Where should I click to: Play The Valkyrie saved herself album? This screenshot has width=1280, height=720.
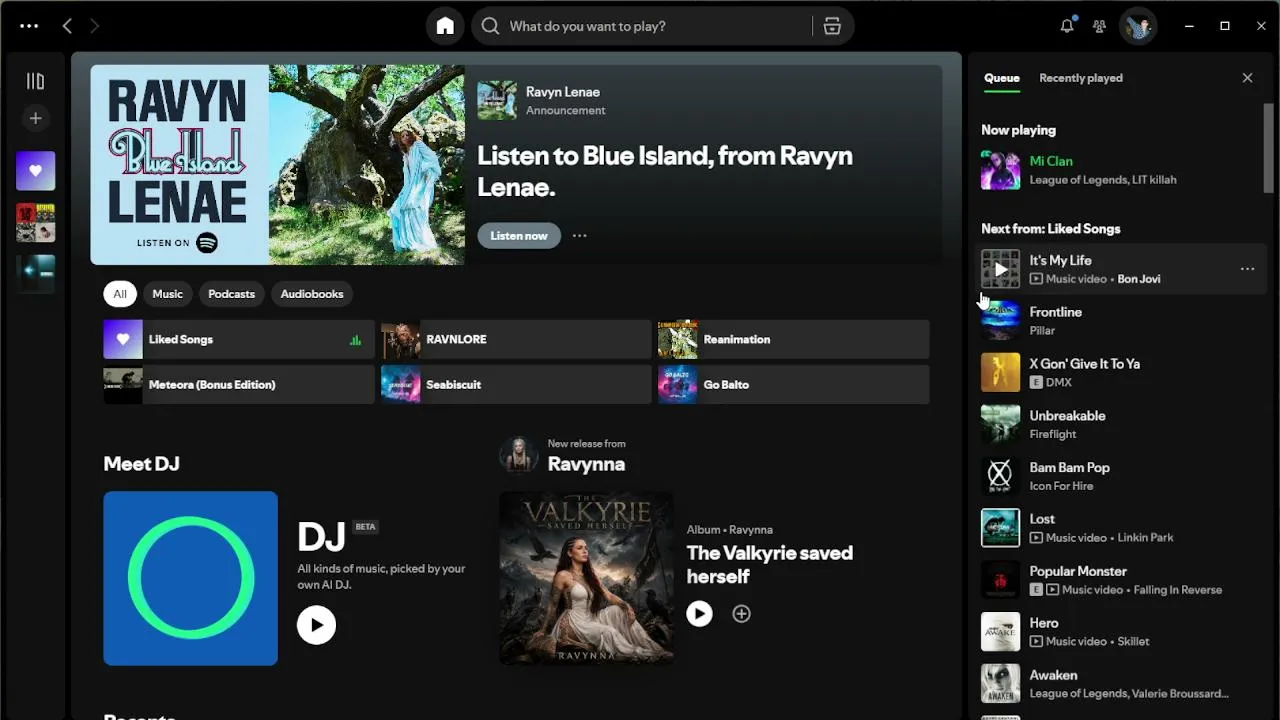pyautogui.click(x=699, y=614)
